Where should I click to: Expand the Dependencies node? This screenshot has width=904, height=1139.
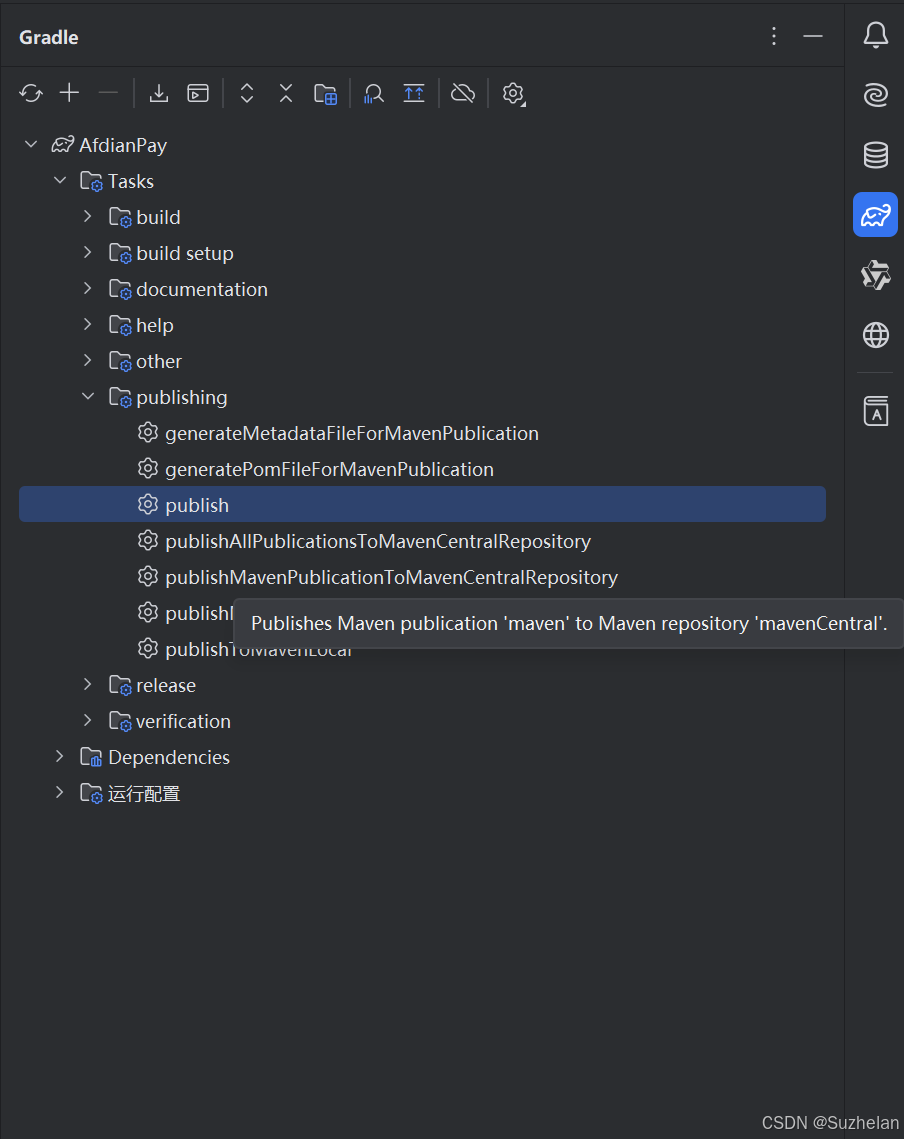(x=59, y=757)
